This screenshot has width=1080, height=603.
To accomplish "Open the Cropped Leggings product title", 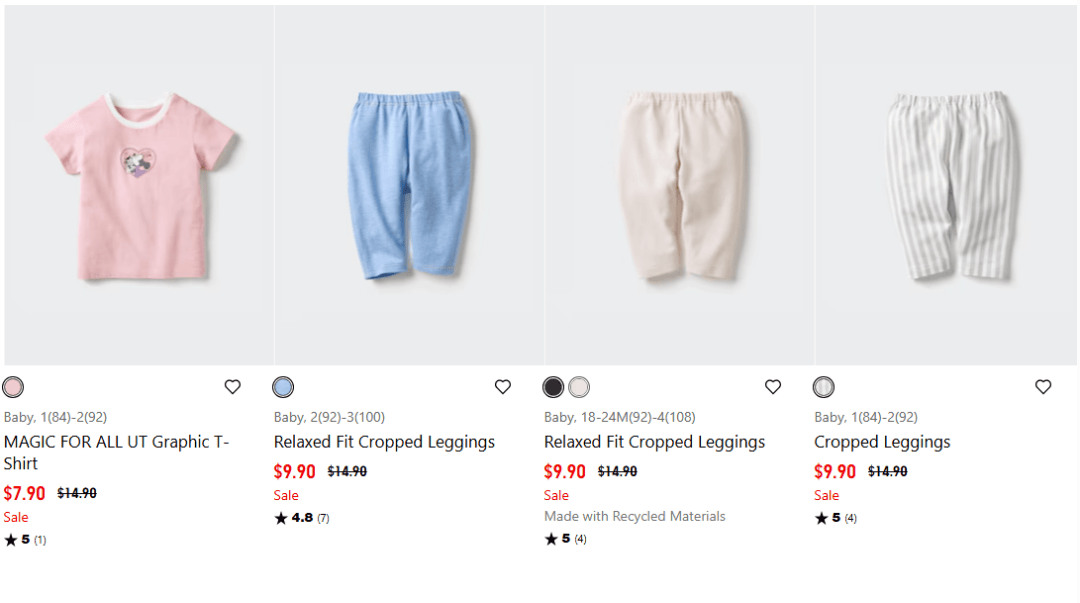I will (882, 442).
